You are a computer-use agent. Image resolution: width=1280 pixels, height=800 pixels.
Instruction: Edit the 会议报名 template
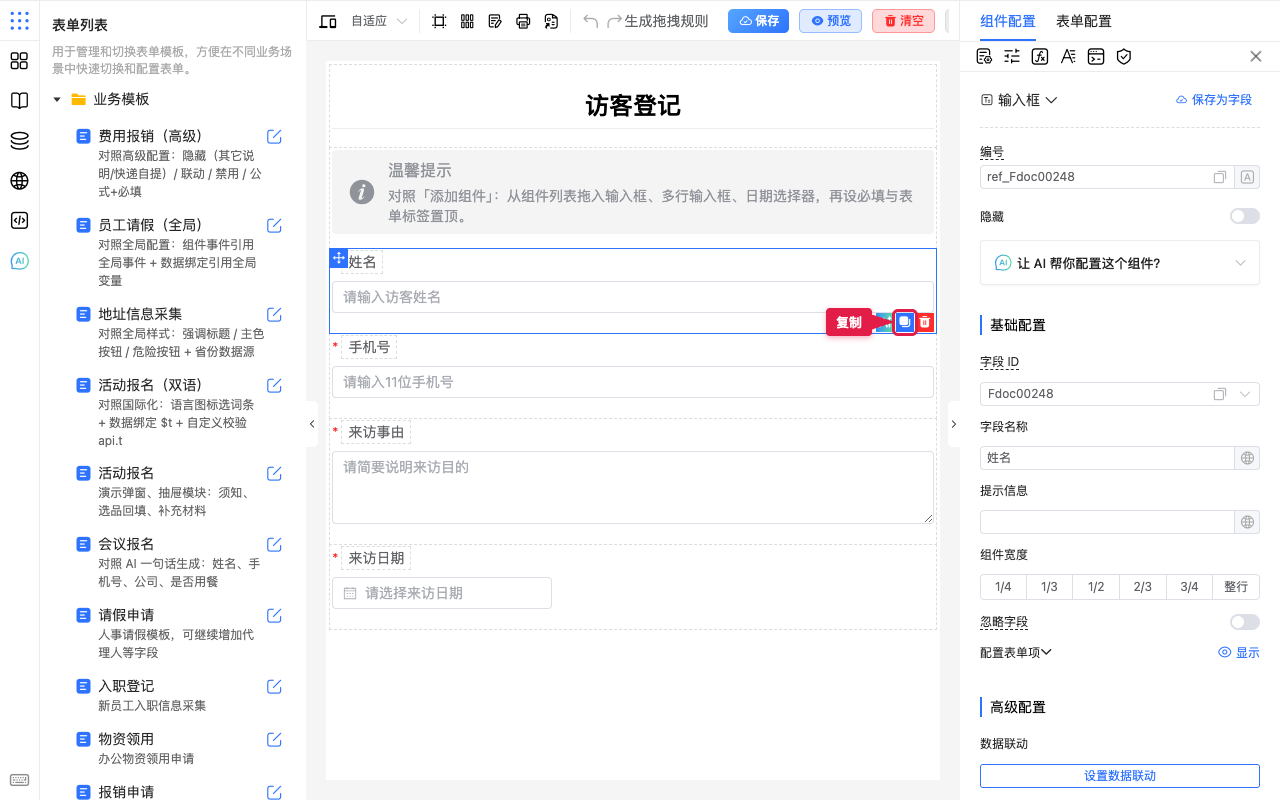(x=274, y=544)
